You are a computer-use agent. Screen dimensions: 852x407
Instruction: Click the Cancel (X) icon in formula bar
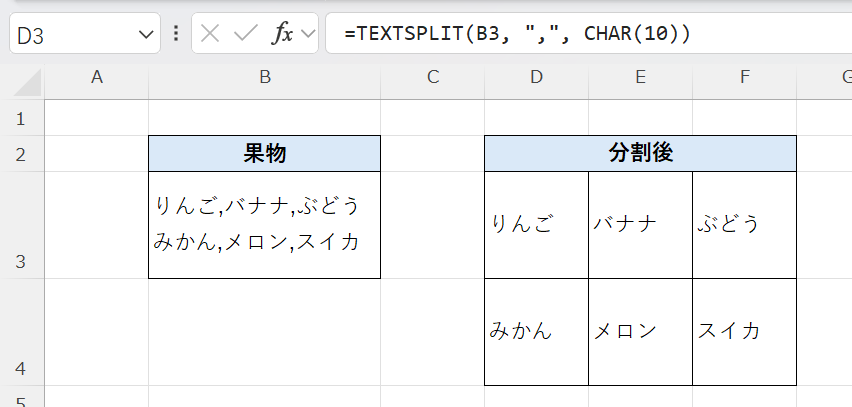209,34
